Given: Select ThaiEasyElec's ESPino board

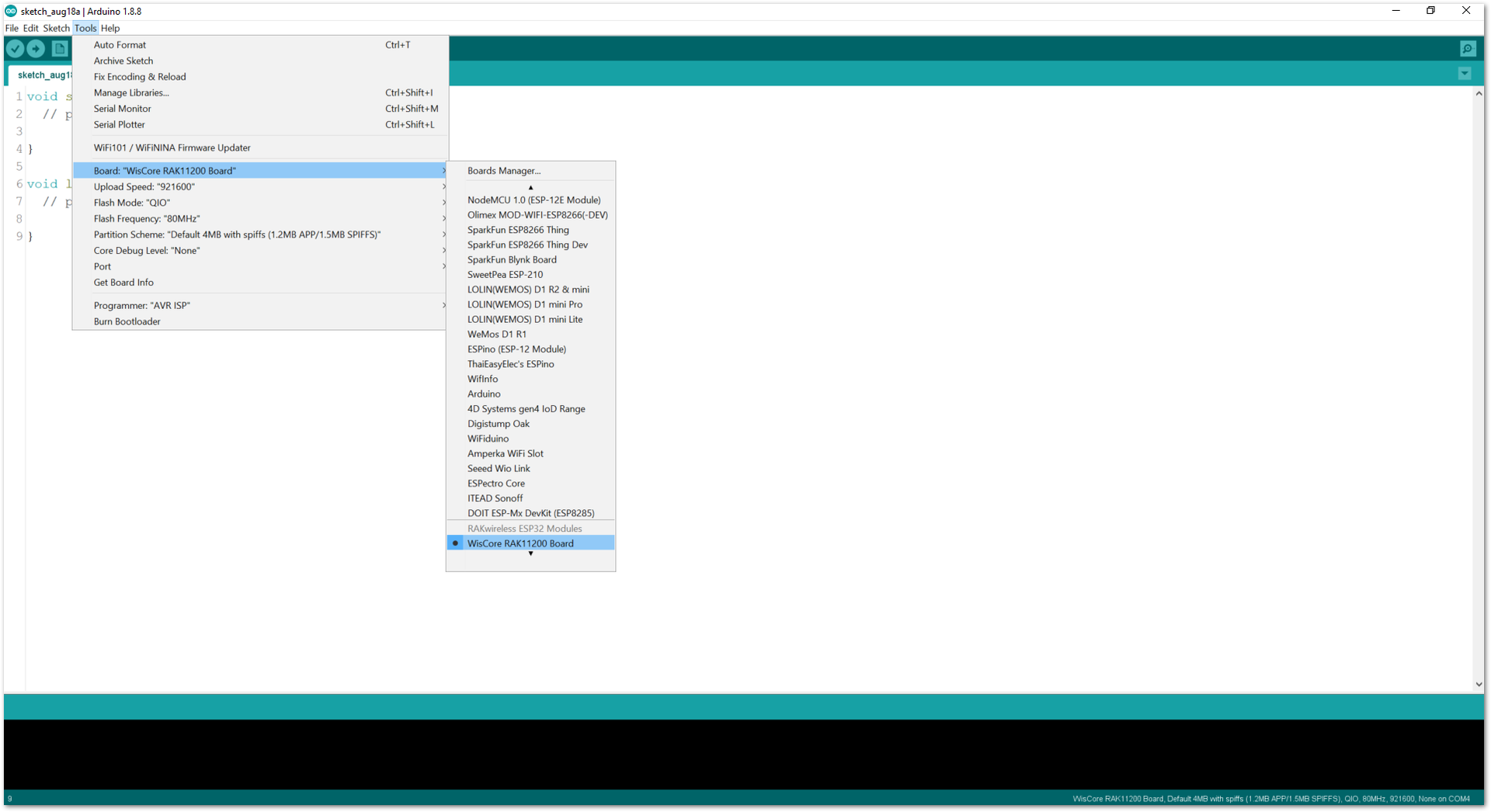Looking at the screenshot, I should click(x=530, y=364).
